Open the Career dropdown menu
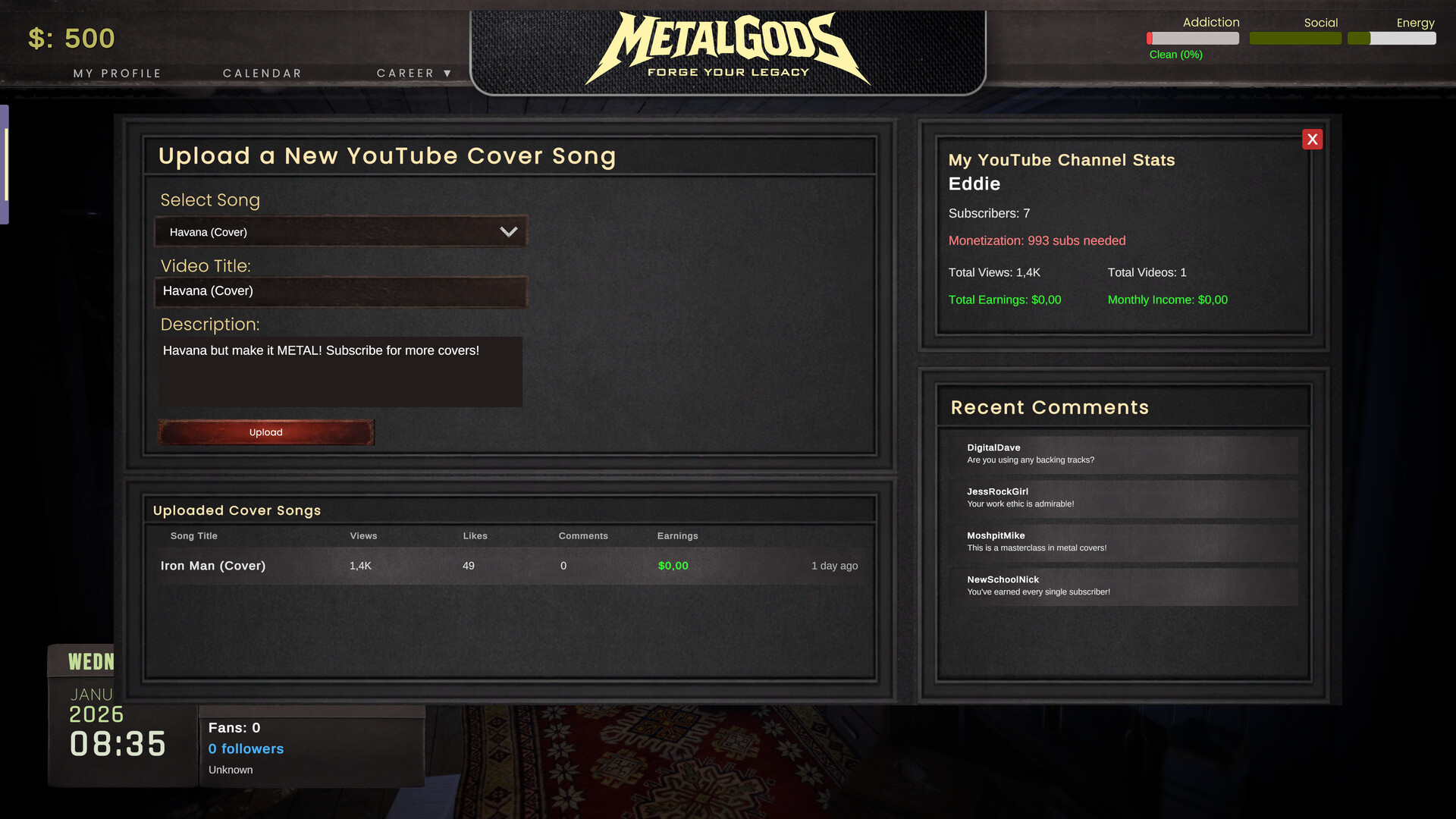 pyautogui.click(x=413, y=73)
